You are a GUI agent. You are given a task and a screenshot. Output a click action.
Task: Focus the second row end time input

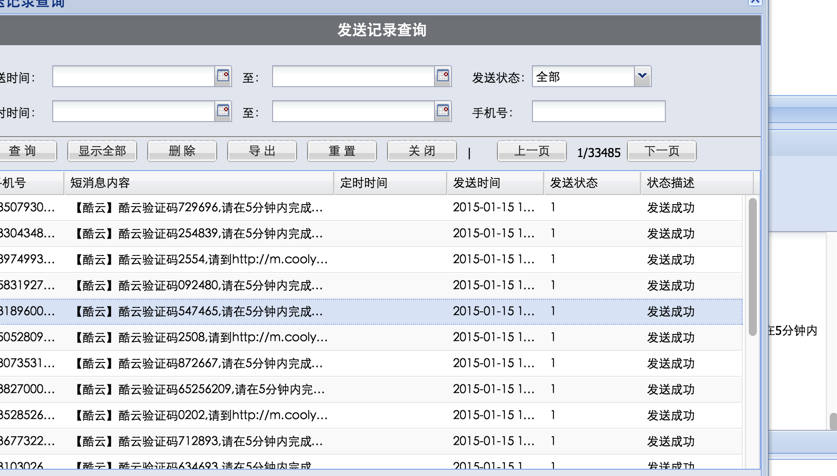353,111
